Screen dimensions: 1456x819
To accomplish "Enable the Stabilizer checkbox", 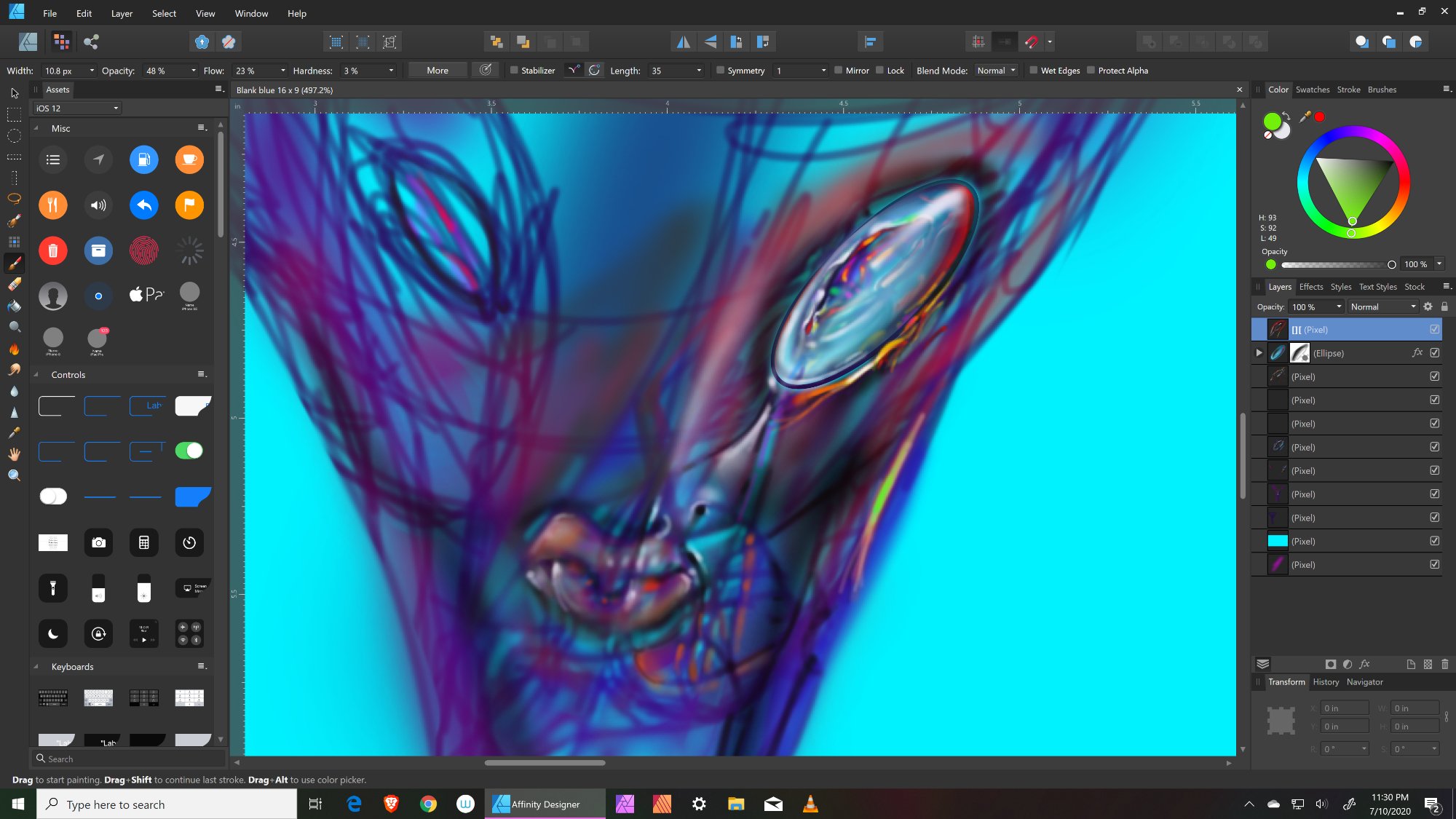I will (x=514, y=71).
